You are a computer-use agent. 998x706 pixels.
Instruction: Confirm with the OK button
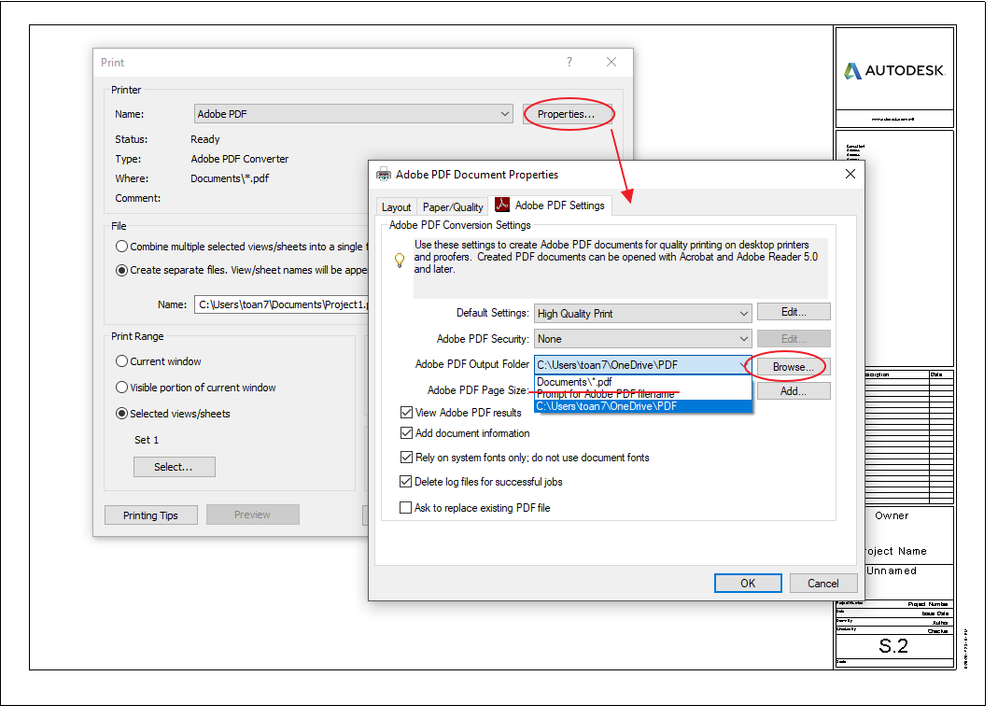click(x=748, y=583)
